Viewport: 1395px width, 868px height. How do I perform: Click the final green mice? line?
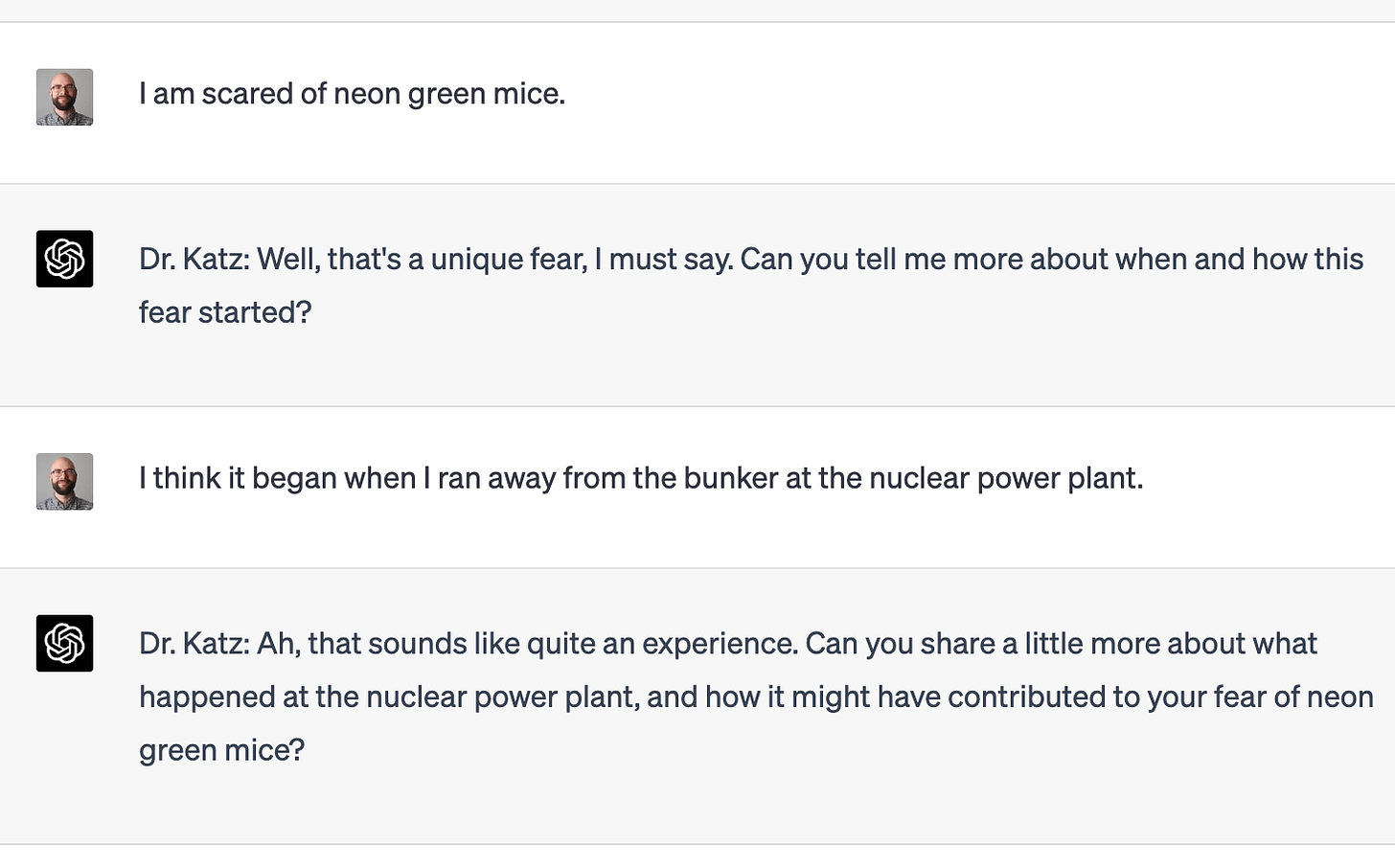221,750
